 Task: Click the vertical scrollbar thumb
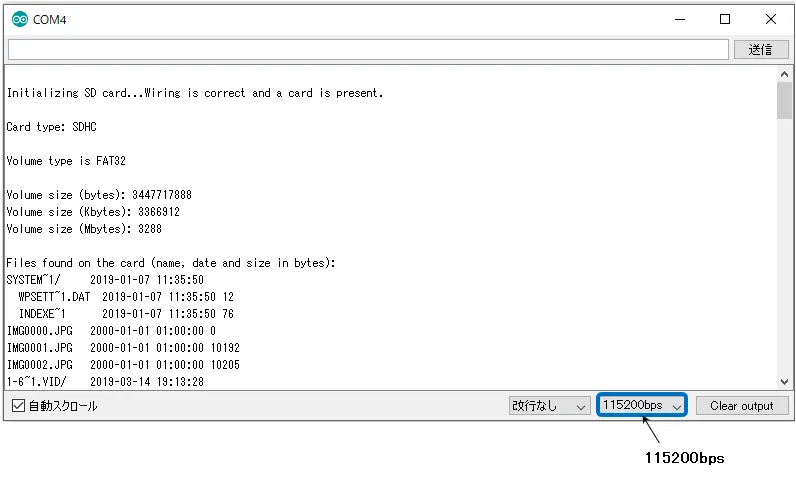pos(784,100)
